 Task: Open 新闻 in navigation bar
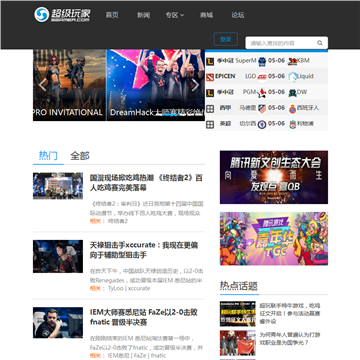click(143, 15)
